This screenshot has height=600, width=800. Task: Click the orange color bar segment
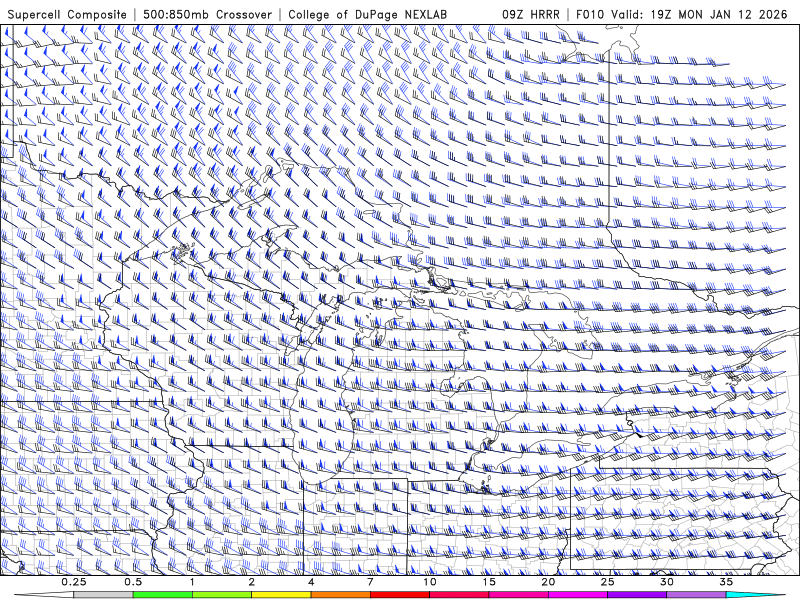click(340, 595)
